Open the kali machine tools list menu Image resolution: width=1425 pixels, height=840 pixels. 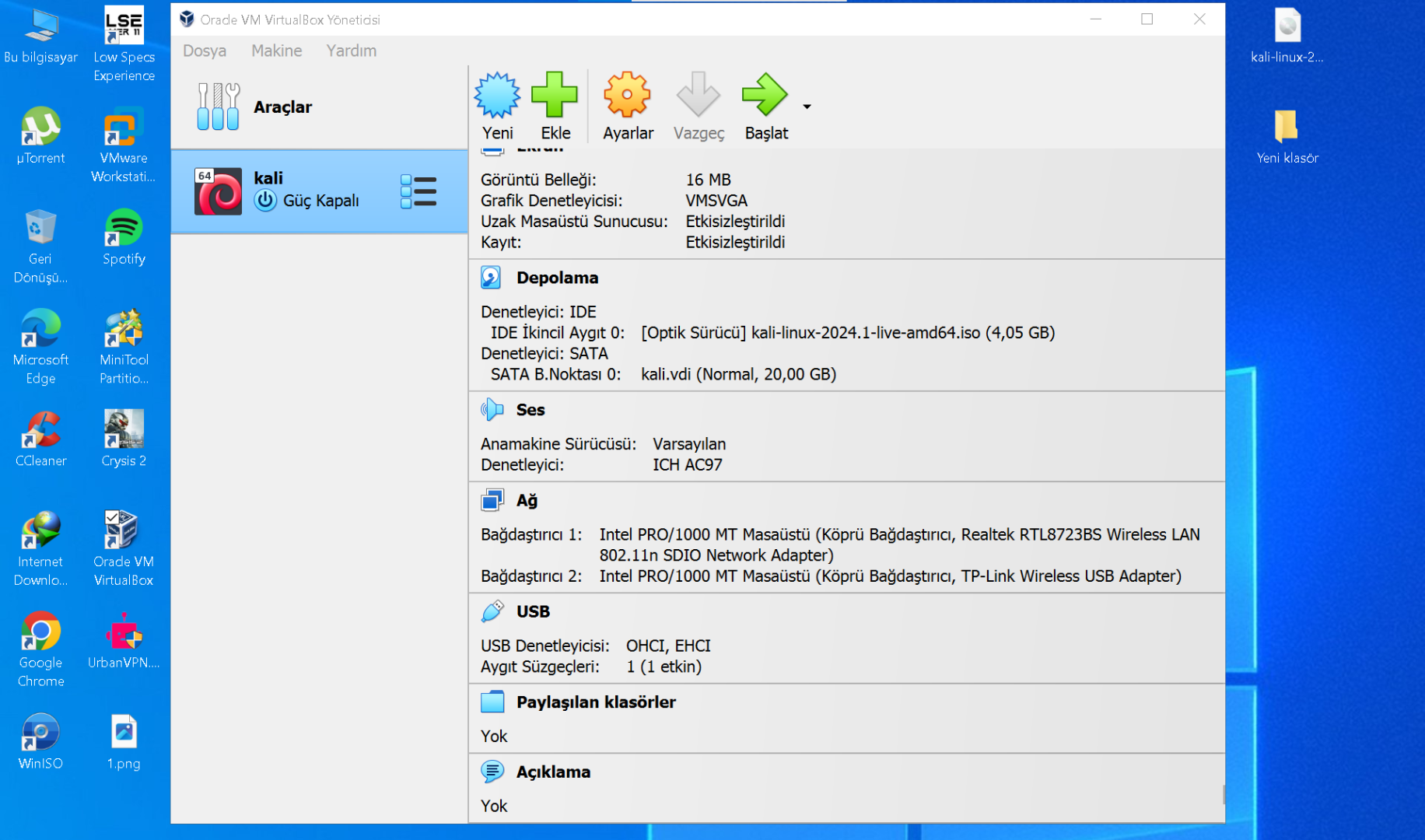click(x=418, y=191)
